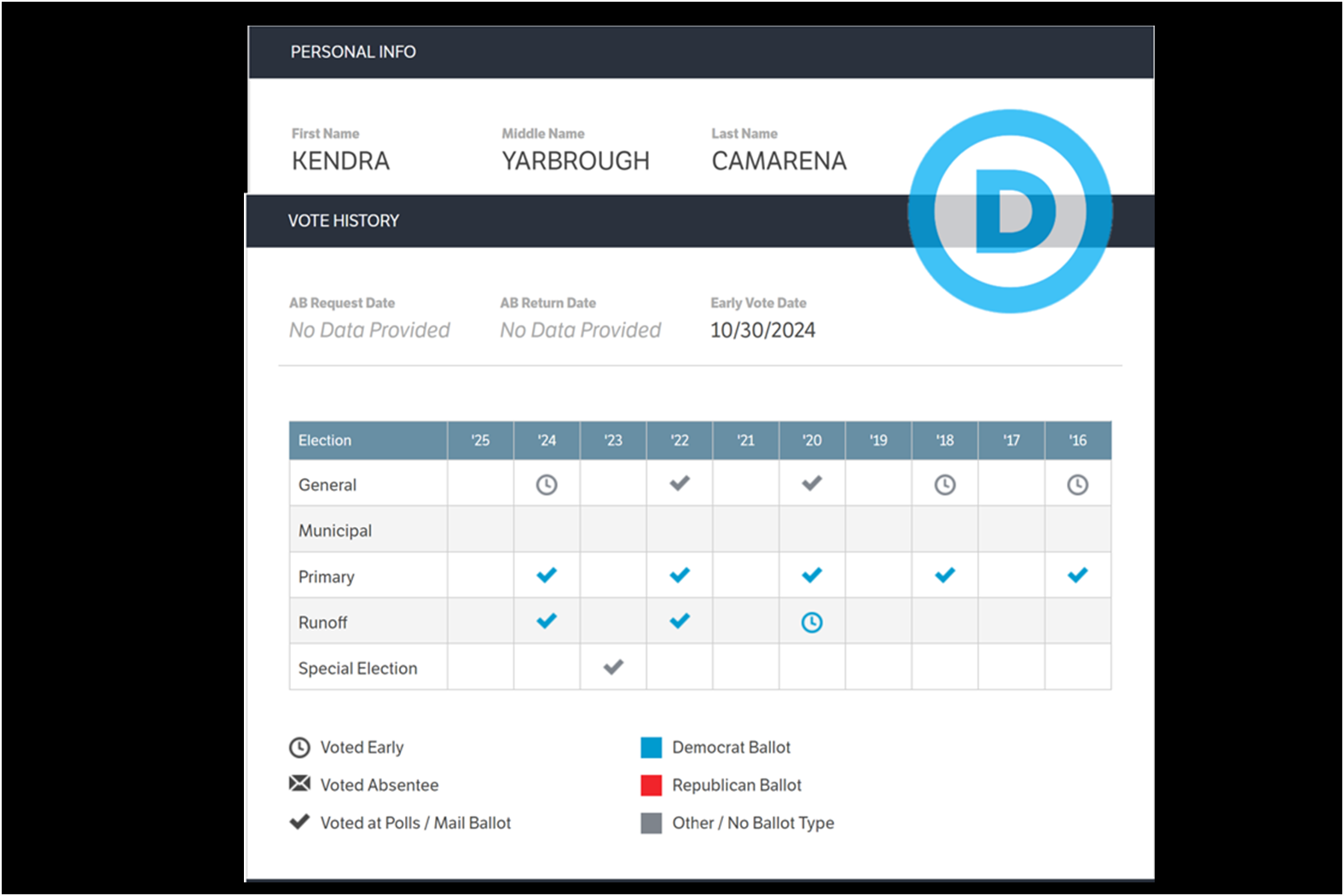Select the 2020 General checkmark
Viewport: 1344px width, 896px height.
[812, 483]
